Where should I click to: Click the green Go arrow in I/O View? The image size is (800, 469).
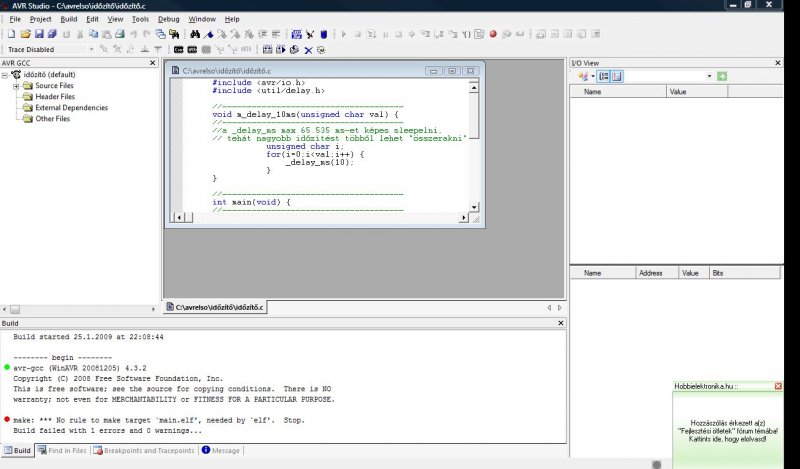(722, 76)
